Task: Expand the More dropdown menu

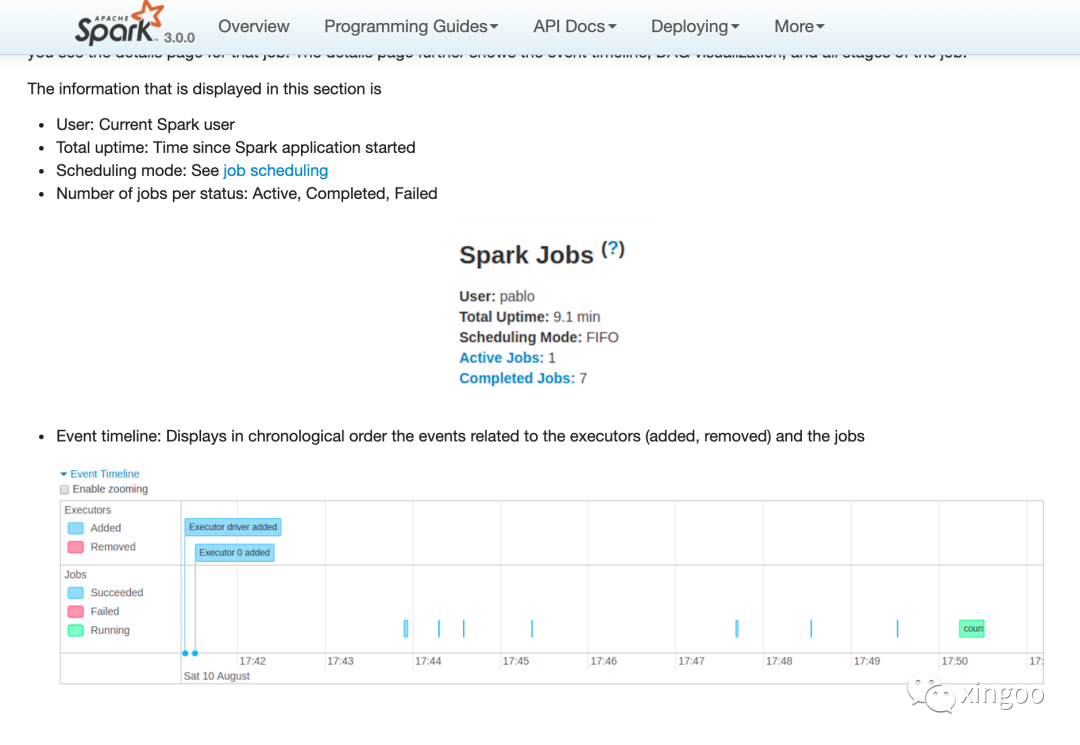Action: point(799,26)
